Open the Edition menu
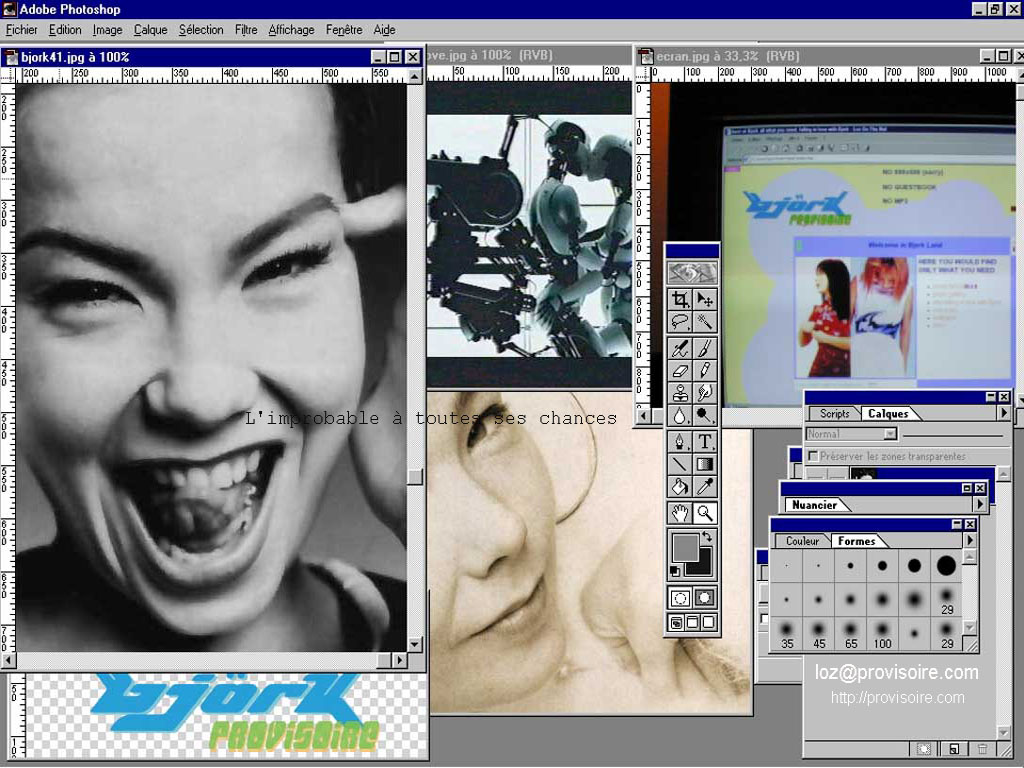The width and height of the screenshot is (1024, 768). 65,30
